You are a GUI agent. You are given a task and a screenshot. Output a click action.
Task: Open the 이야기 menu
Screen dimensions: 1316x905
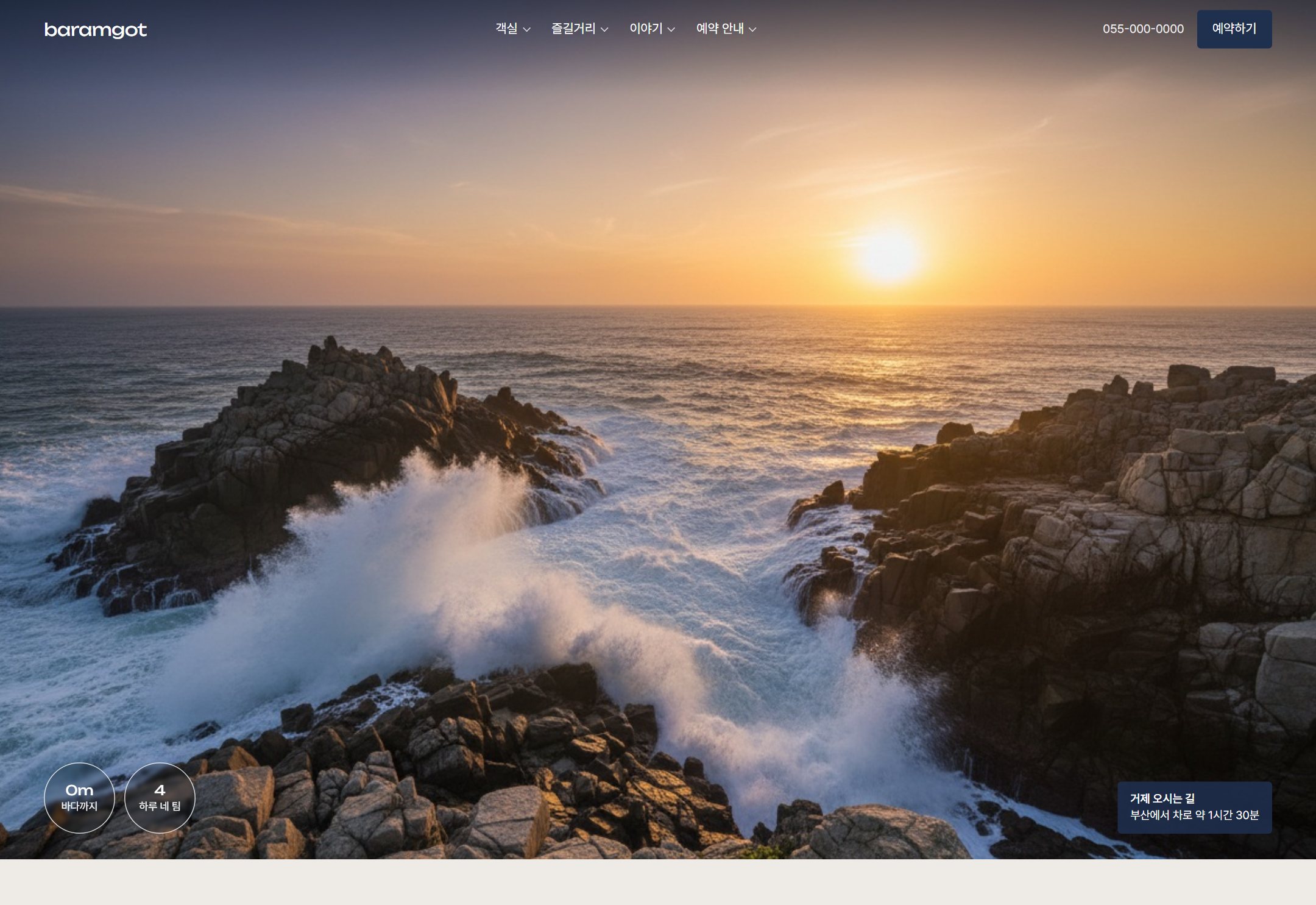pos(653,29)
